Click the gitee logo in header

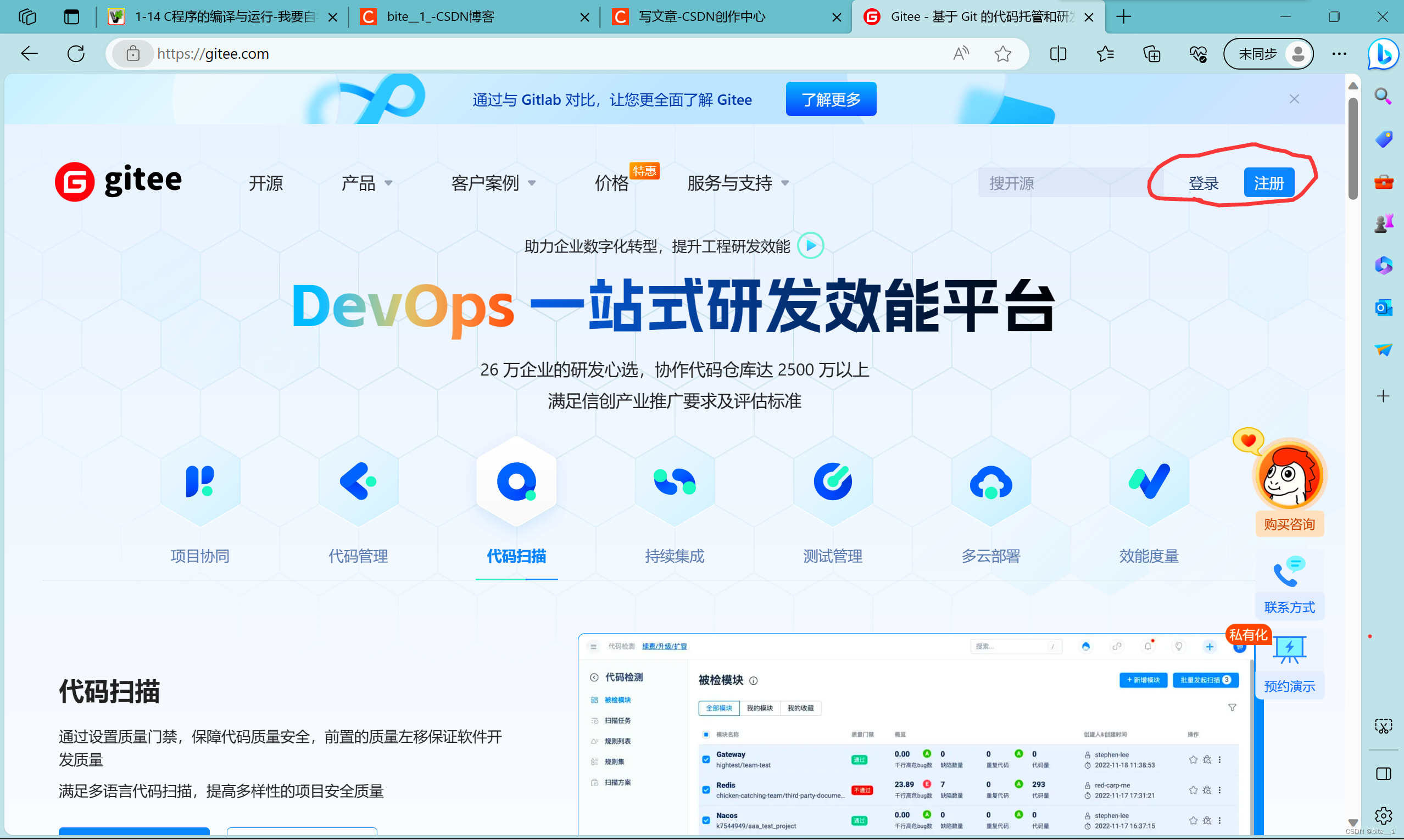pyautogui.click(x=118, y=182)
